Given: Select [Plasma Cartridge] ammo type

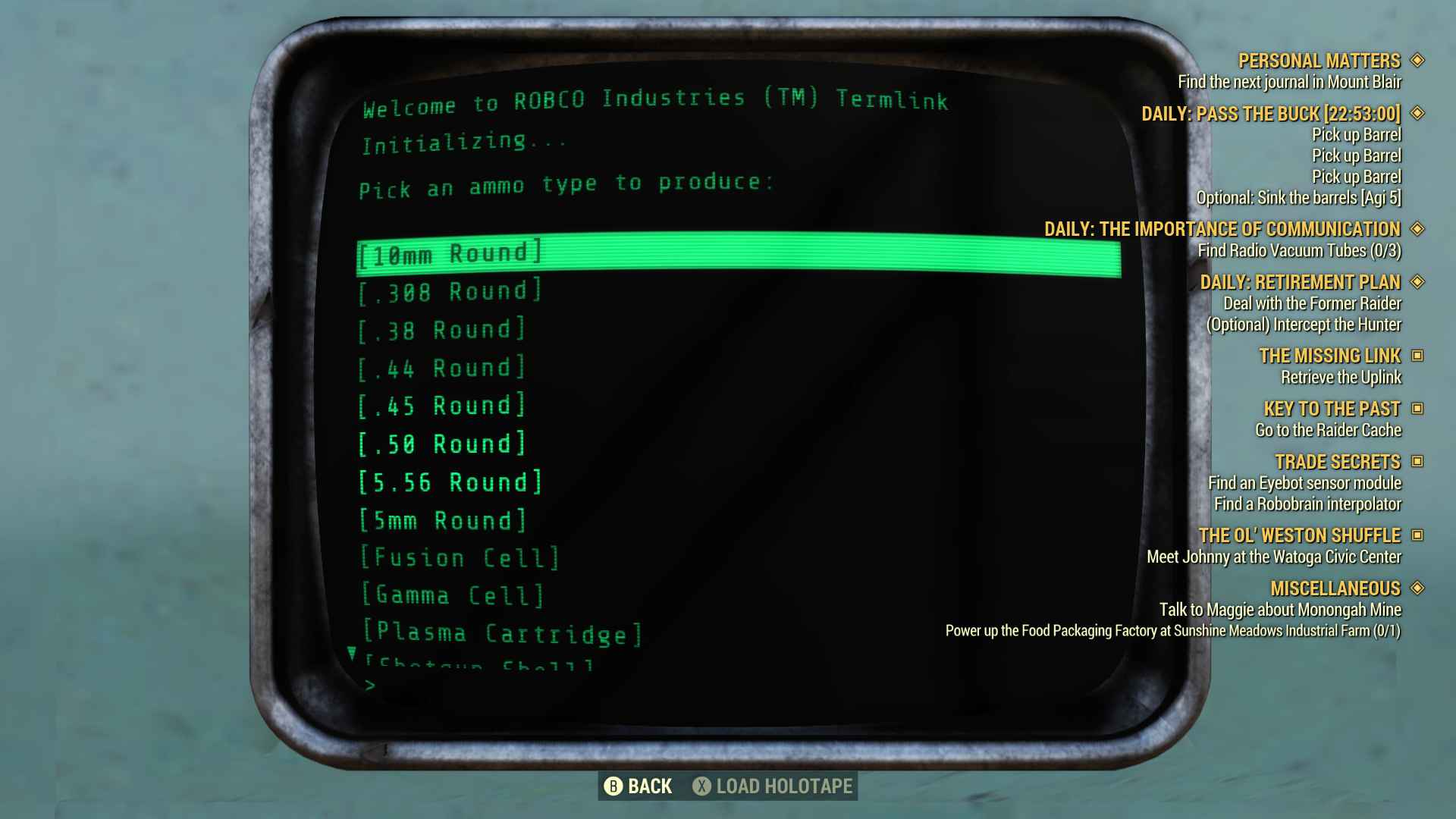Looking at the screenshot, I should [500, 634].
